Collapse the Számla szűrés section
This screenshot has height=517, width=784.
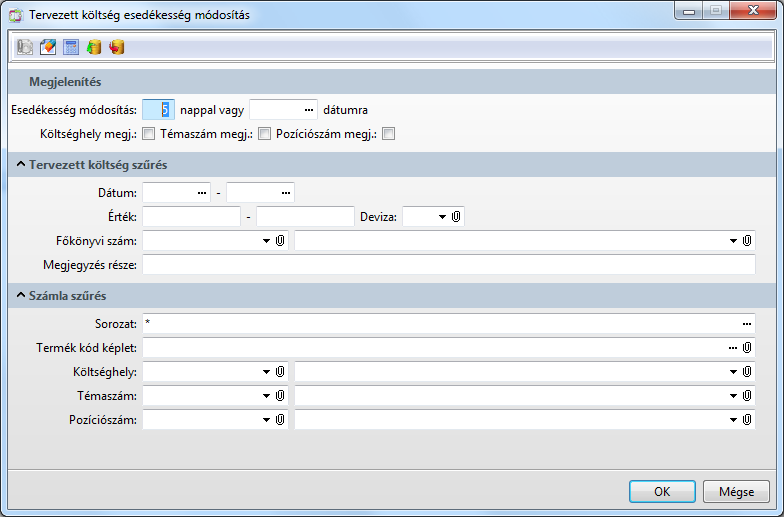(21, 295)
